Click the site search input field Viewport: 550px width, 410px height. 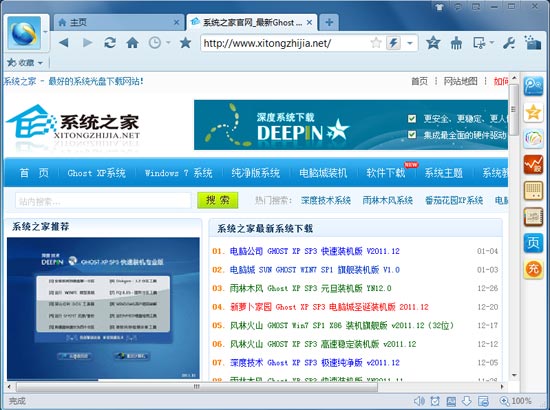[103, 201]
